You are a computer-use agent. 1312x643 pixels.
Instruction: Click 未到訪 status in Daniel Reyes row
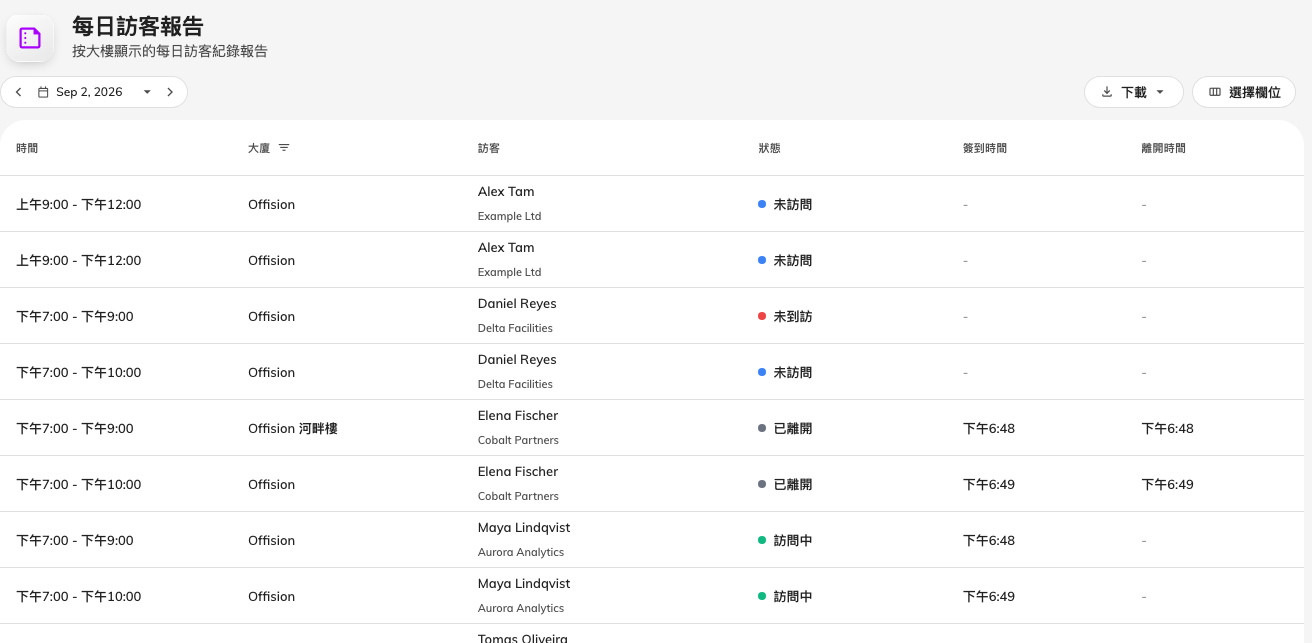[x=793, y=316]
